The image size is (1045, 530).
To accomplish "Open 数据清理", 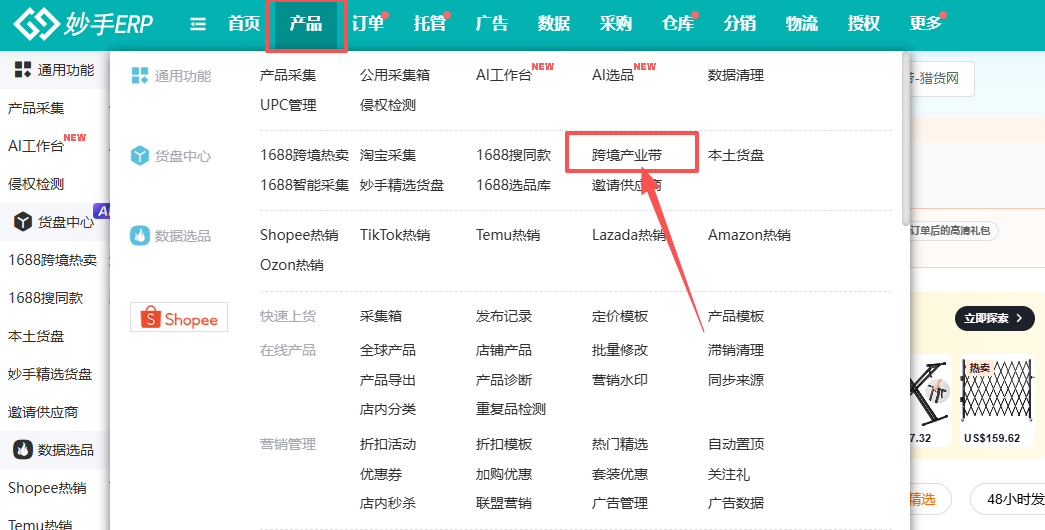I will 736,75.
